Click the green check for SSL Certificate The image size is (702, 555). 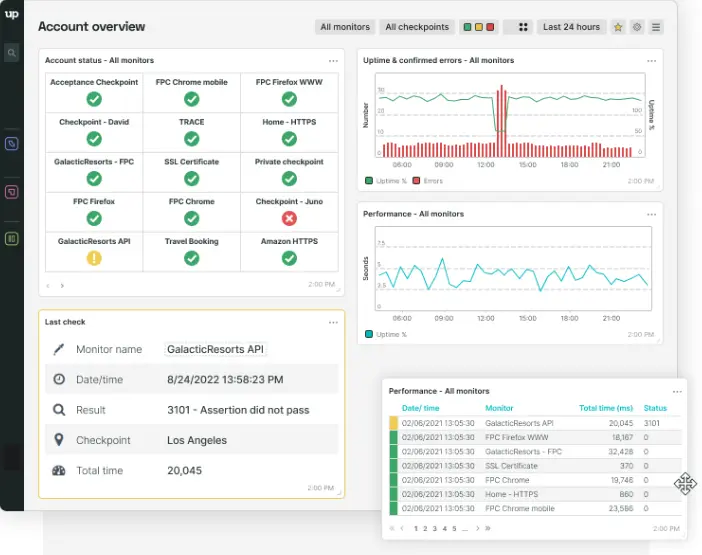tap(192, 179)
